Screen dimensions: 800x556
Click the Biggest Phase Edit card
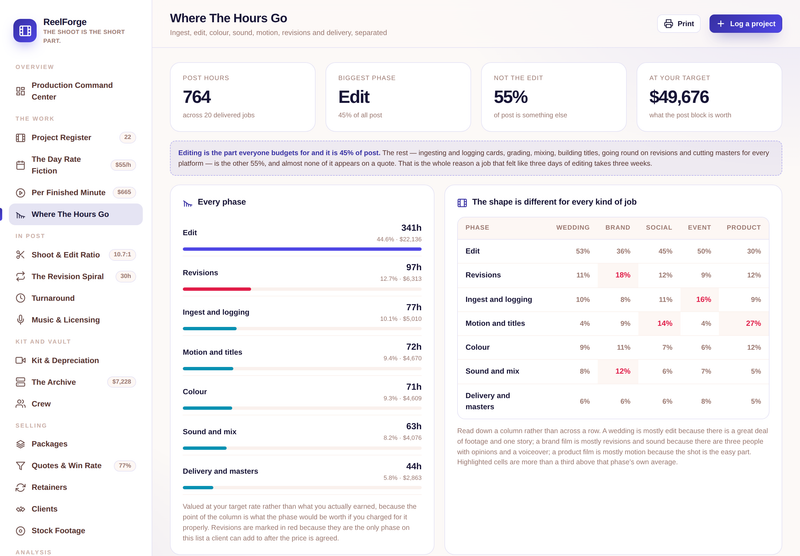(398, 97)
